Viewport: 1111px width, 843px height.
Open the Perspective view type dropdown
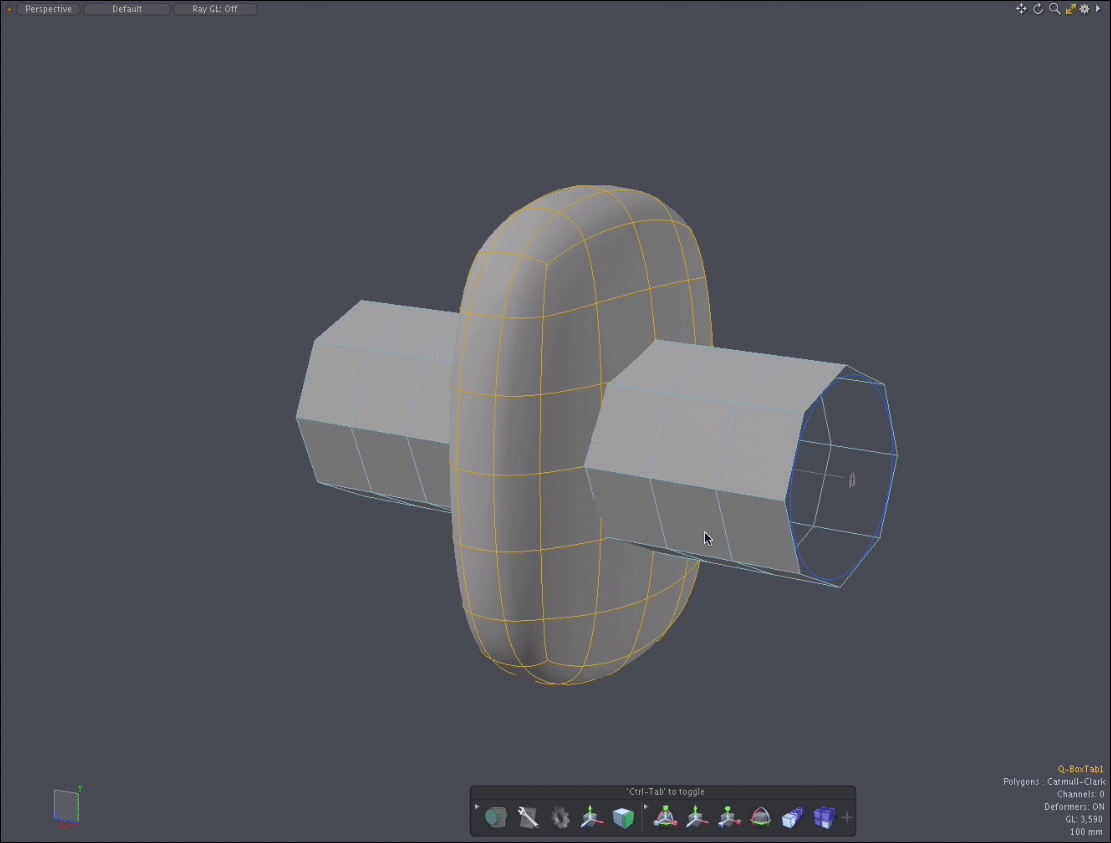[x=48, y=9]
